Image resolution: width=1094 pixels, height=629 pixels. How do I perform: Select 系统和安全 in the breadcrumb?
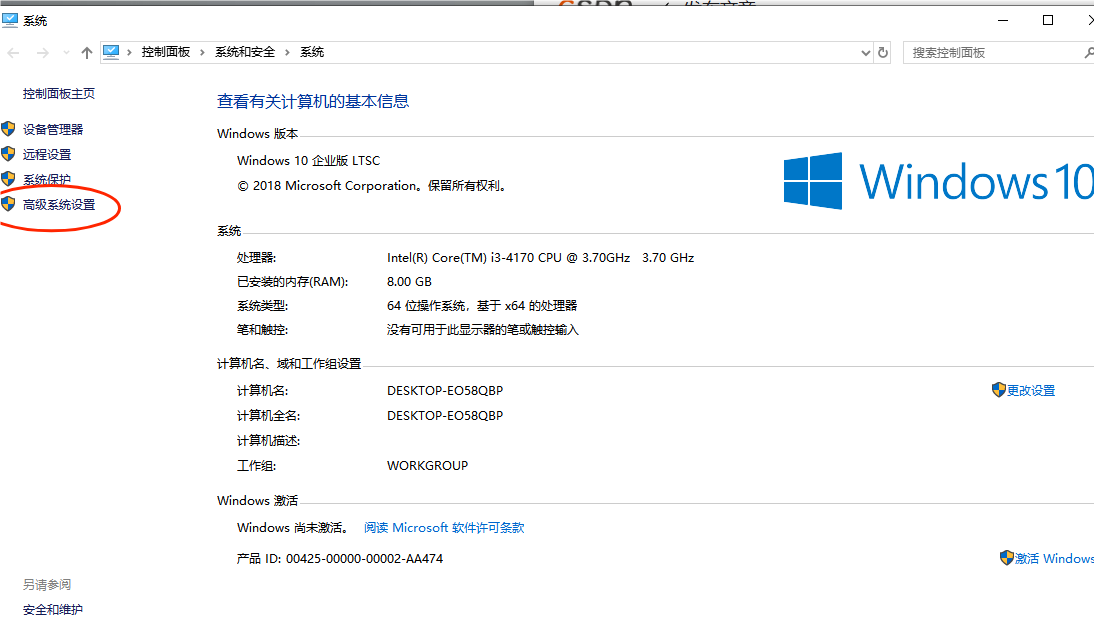(x=245, y=52)
